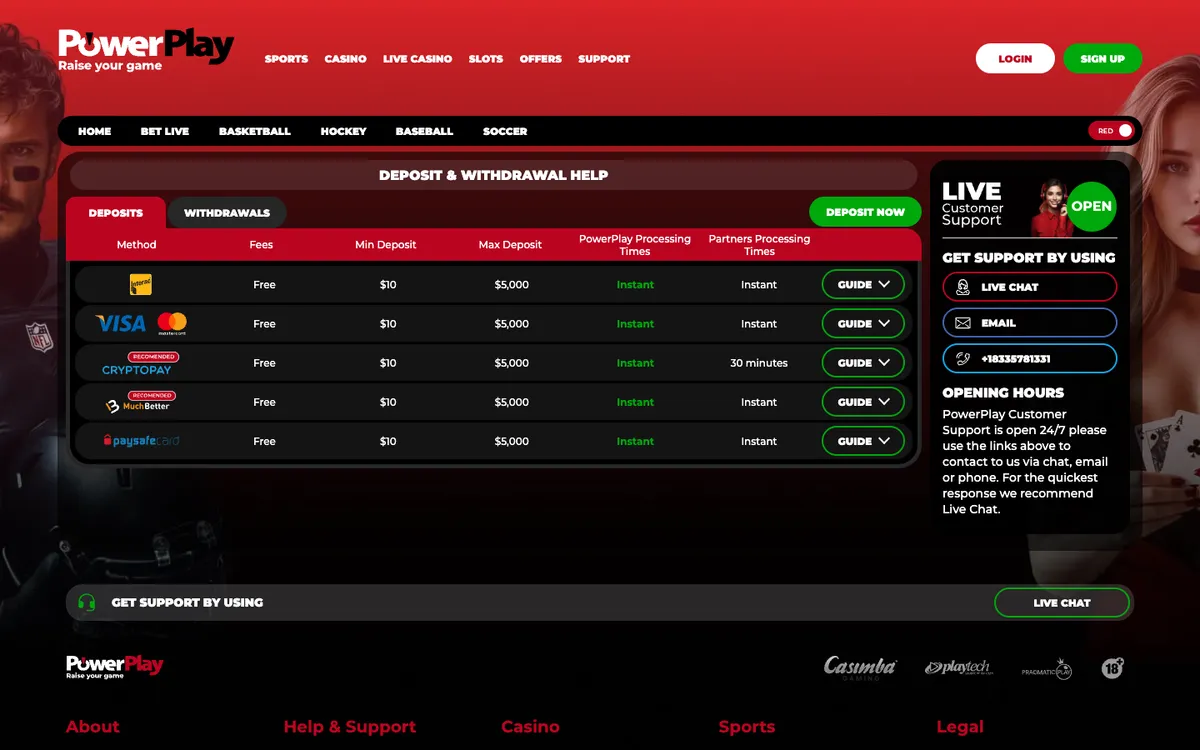Screen dimensions: 1200x750
Task: Open Live Casino from header
Action: [417, 59]
